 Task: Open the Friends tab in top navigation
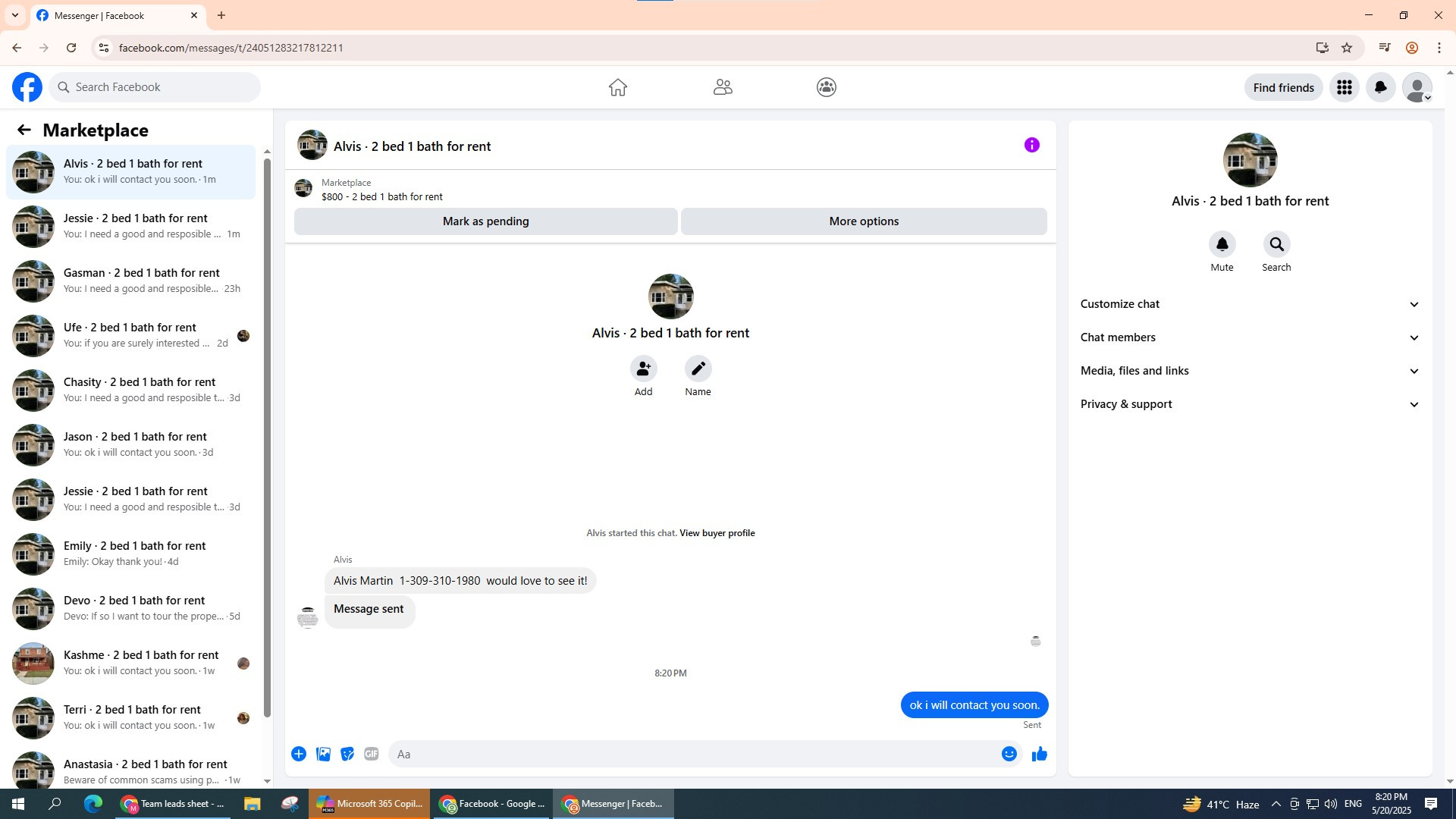click(x=722, y=87)
